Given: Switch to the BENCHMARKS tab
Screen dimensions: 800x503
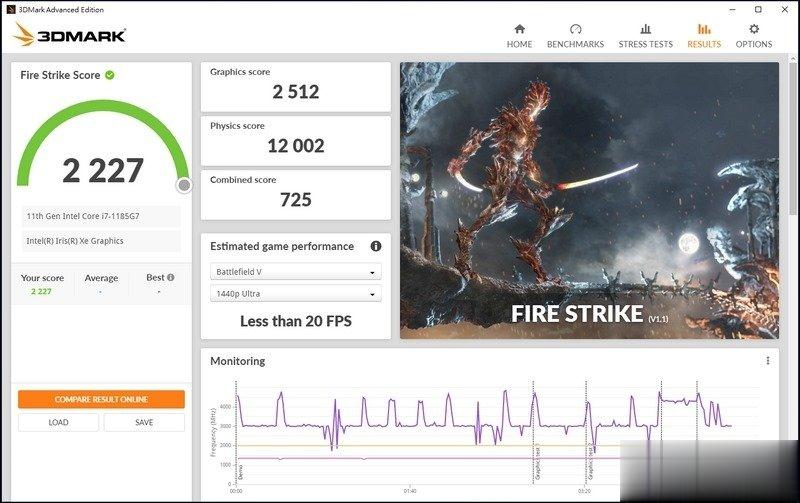Looking at the screenshot, I should tap(576, 36).
